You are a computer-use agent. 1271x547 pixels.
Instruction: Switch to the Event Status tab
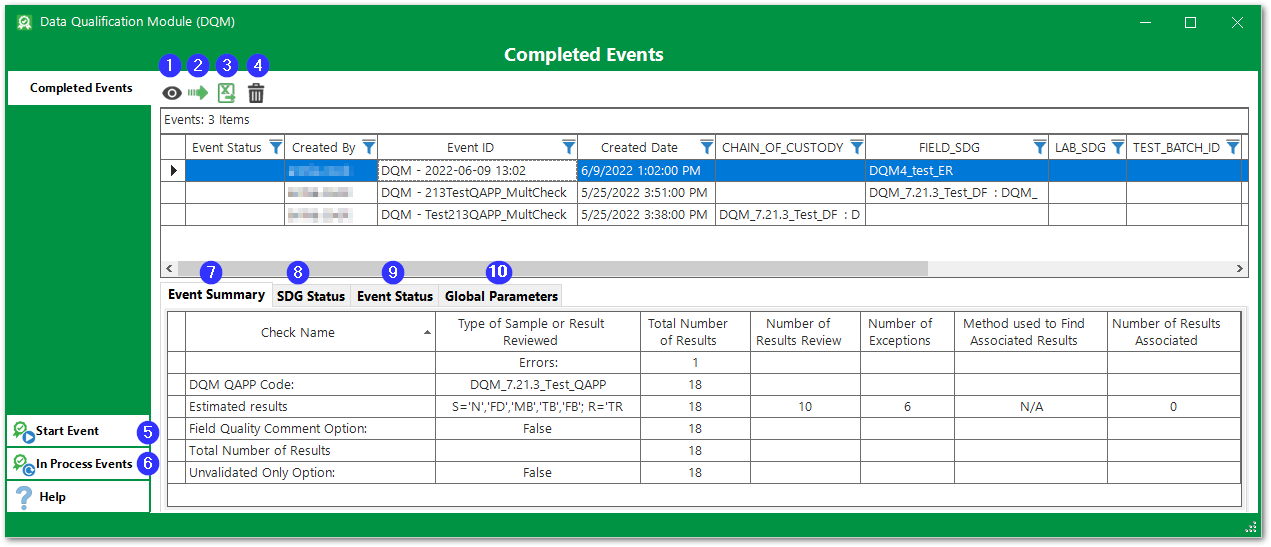[x=395, y=296]
